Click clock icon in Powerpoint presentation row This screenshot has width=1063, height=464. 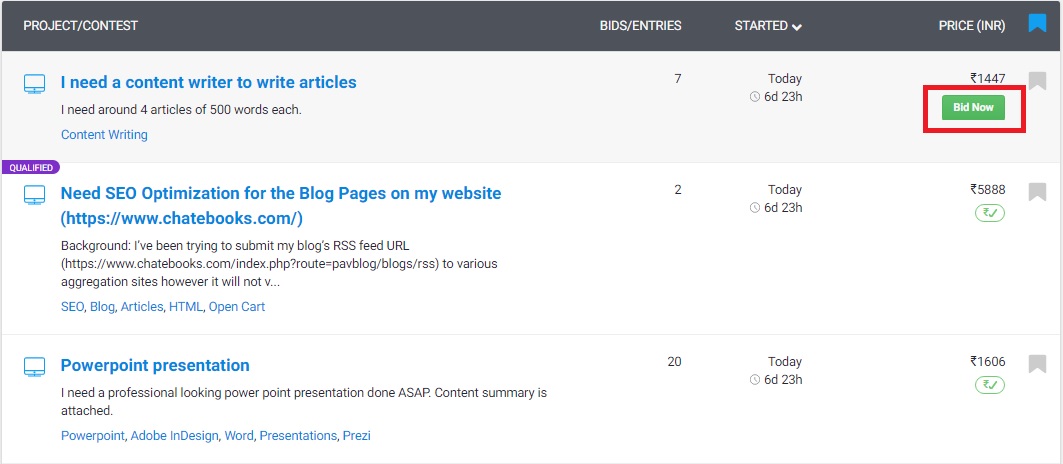point(755,380)
